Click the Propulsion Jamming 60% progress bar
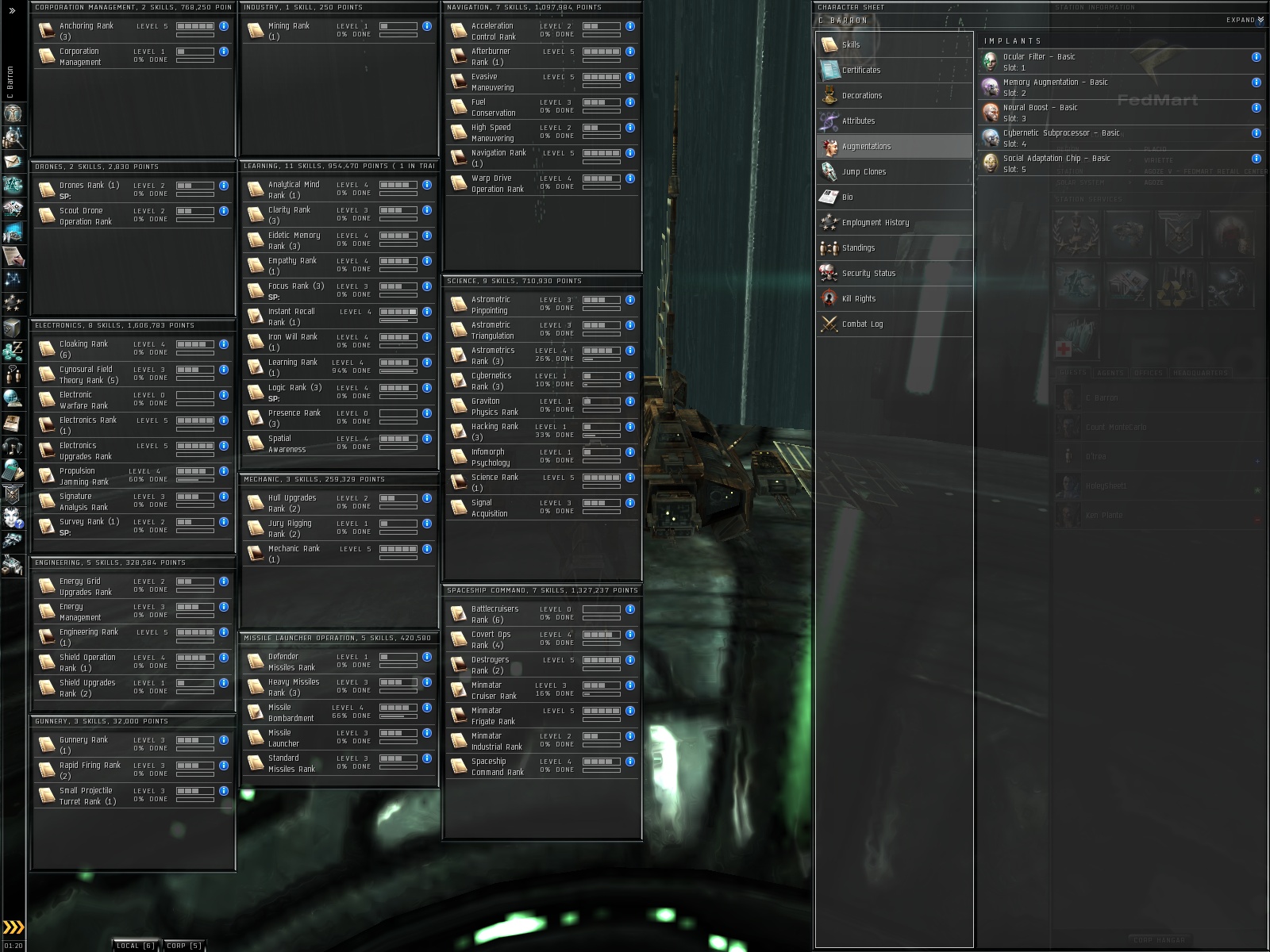 pyautogui.click(x=195, y=480)
